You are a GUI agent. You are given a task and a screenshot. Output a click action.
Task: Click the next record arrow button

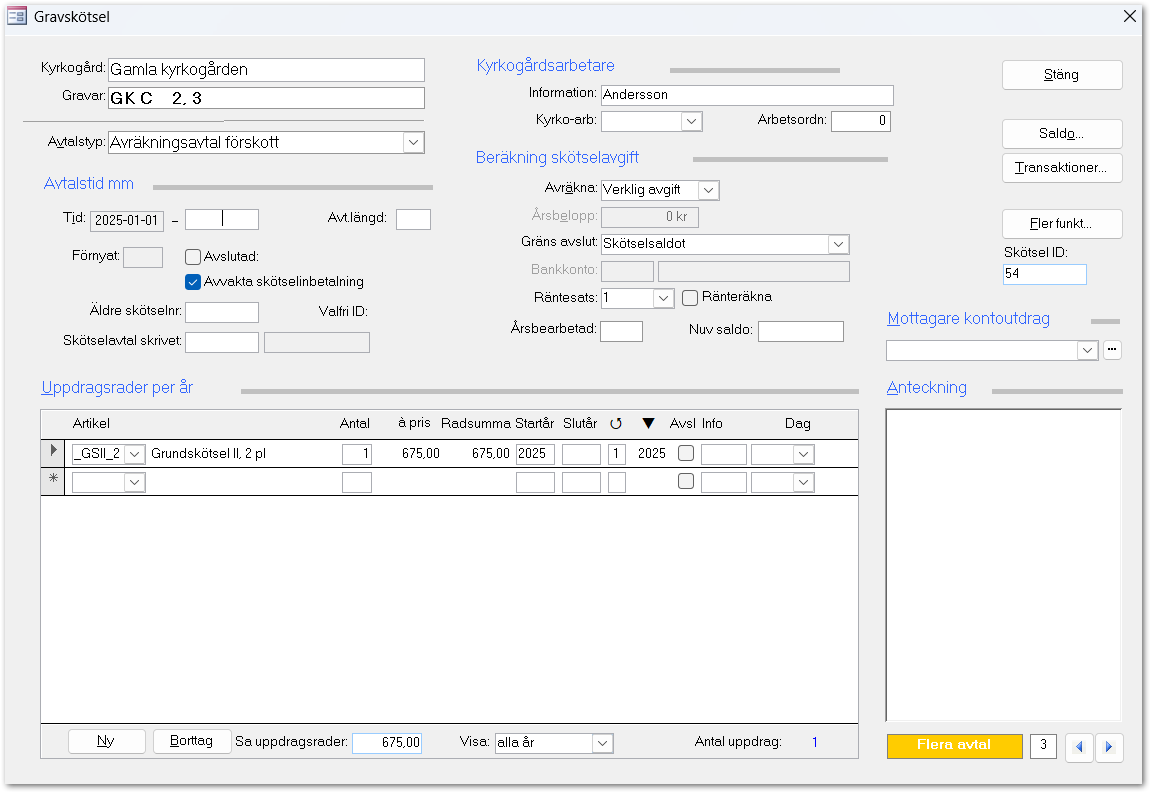(x=1109, y=747)
